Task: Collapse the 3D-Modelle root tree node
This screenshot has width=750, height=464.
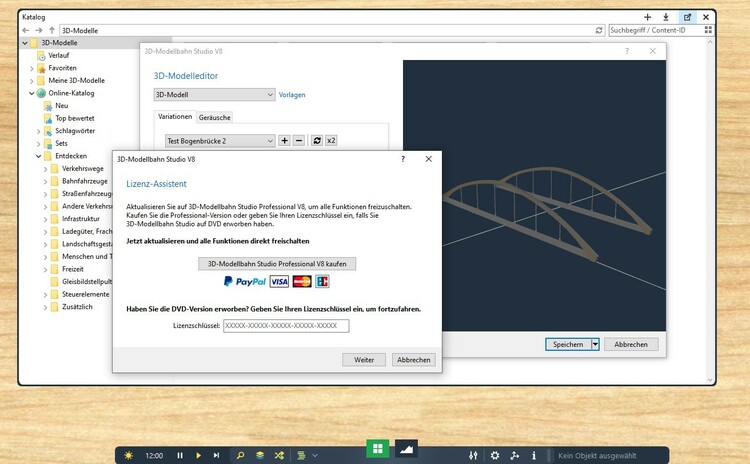Action: coord(25,43)
